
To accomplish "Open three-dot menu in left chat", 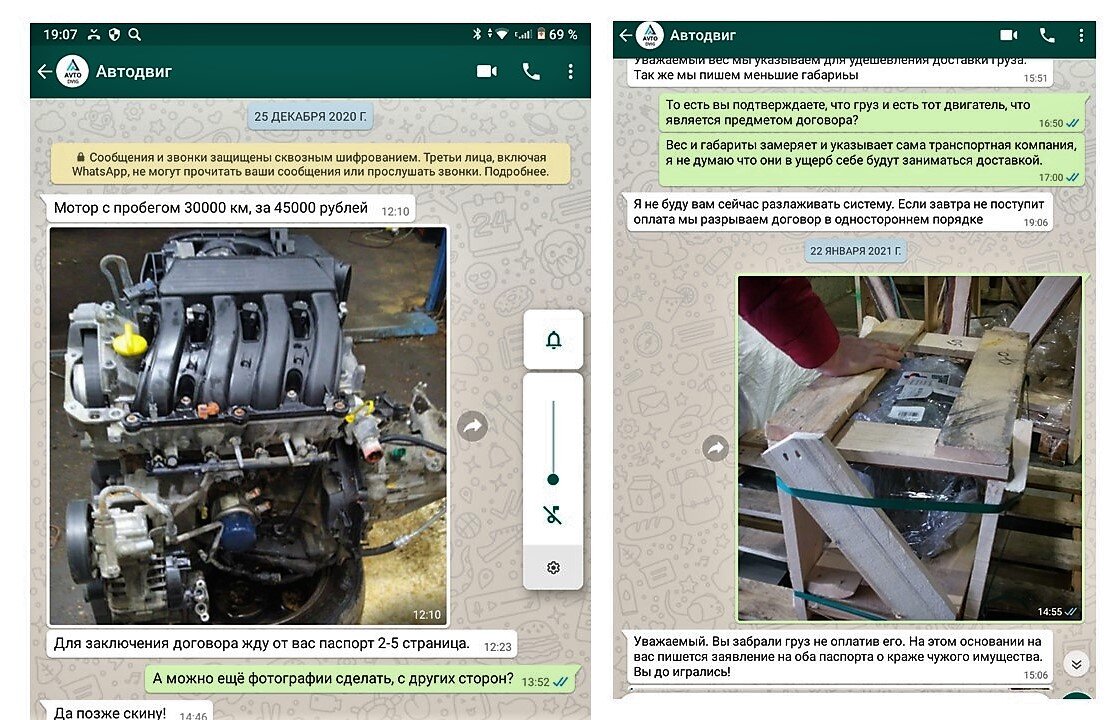I will (x=571, y=72).
